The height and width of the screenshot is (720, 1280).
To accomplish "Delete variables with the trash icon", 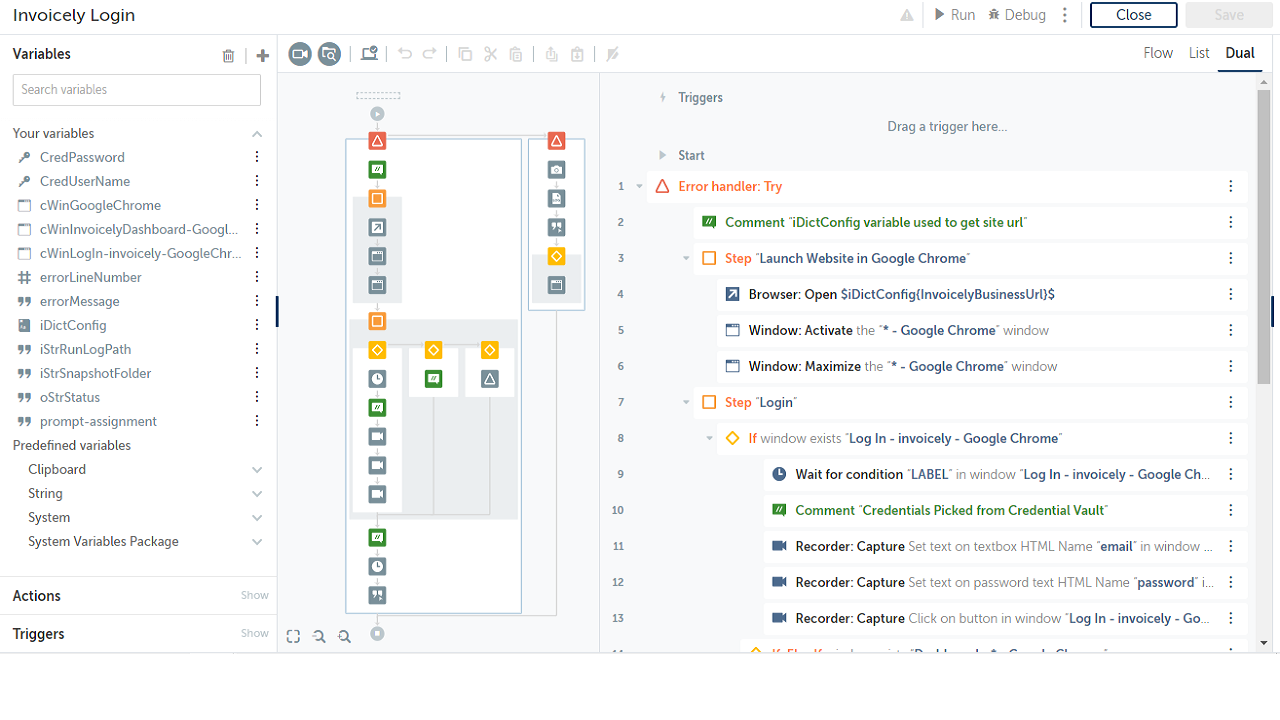I will click(228, 56).
